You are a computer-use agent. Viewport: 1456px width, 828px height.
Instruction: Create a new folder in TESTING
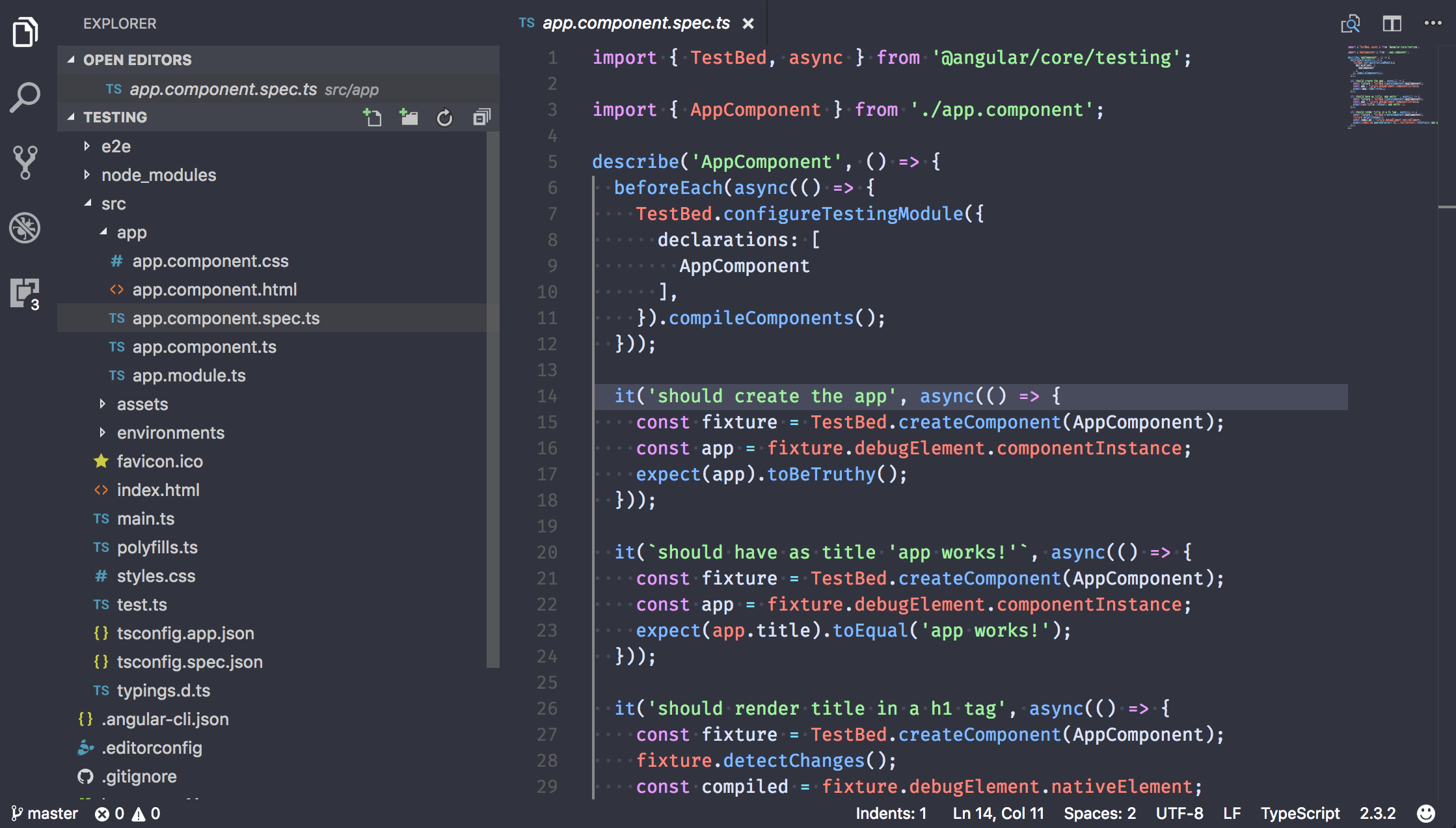coord(409,117)
